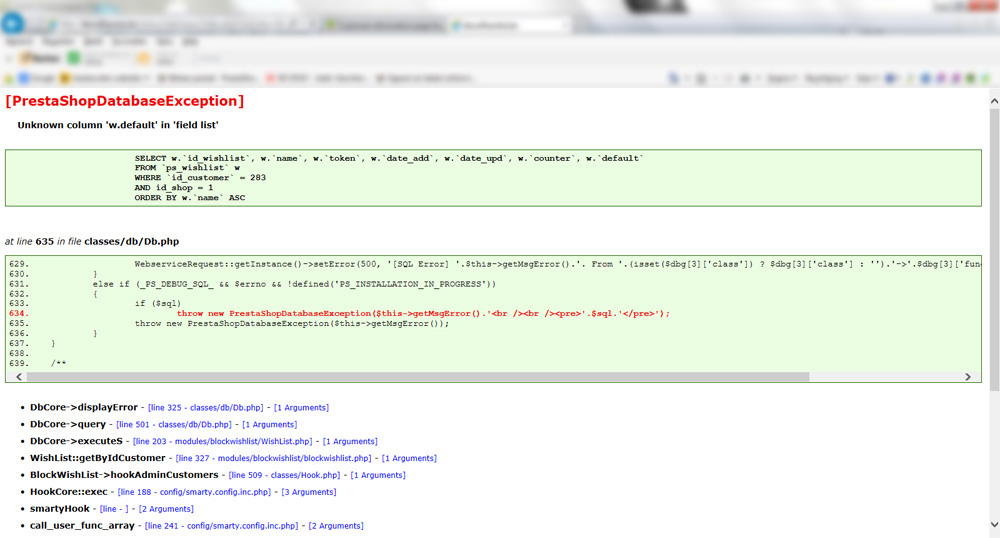
Task: Click code line 635 throw new PrestaShopDatabaseException
Action: click(x=291, y=324)
